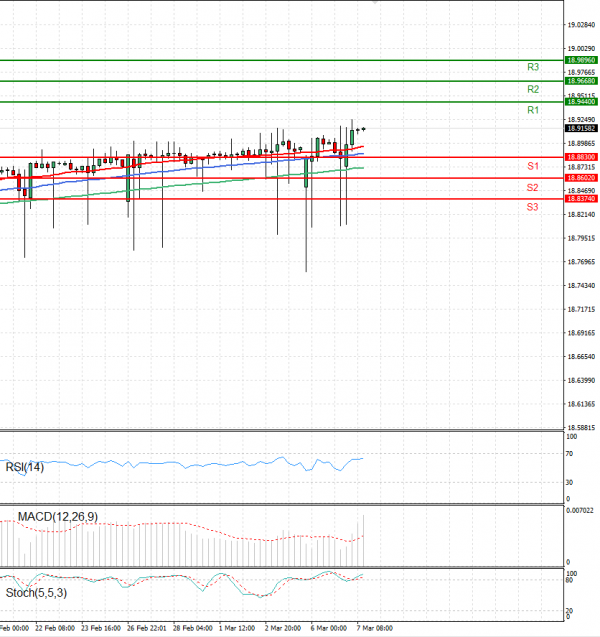Click the Stoch(5,5,3) indicator label

38,593
